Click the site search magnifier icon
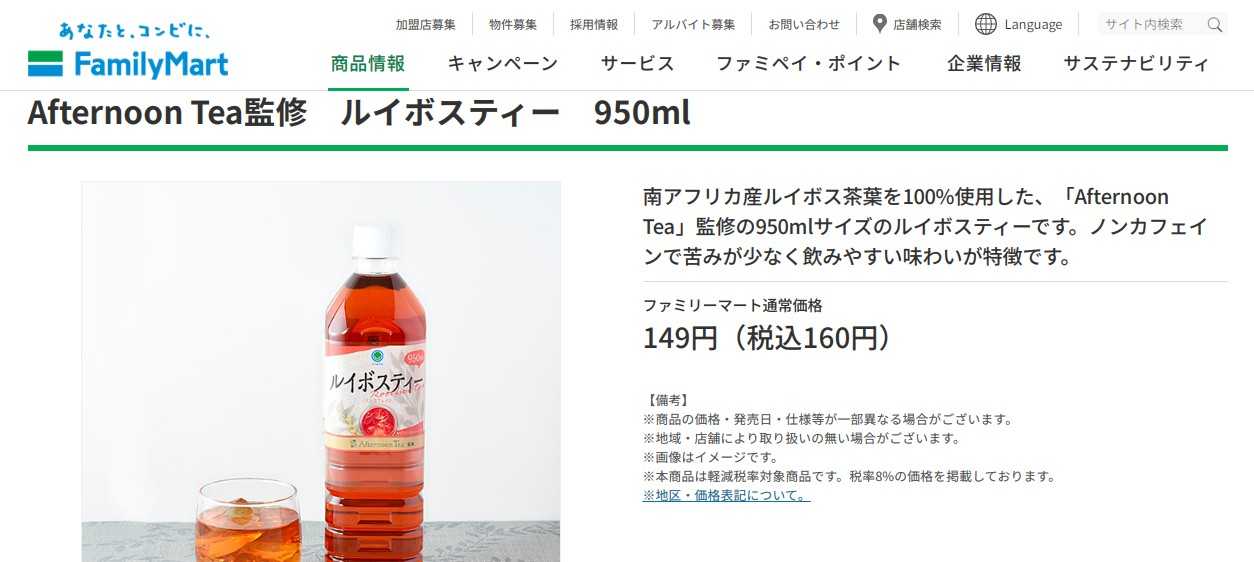Screen dimensions: 1254x562 coord(1215,24)
